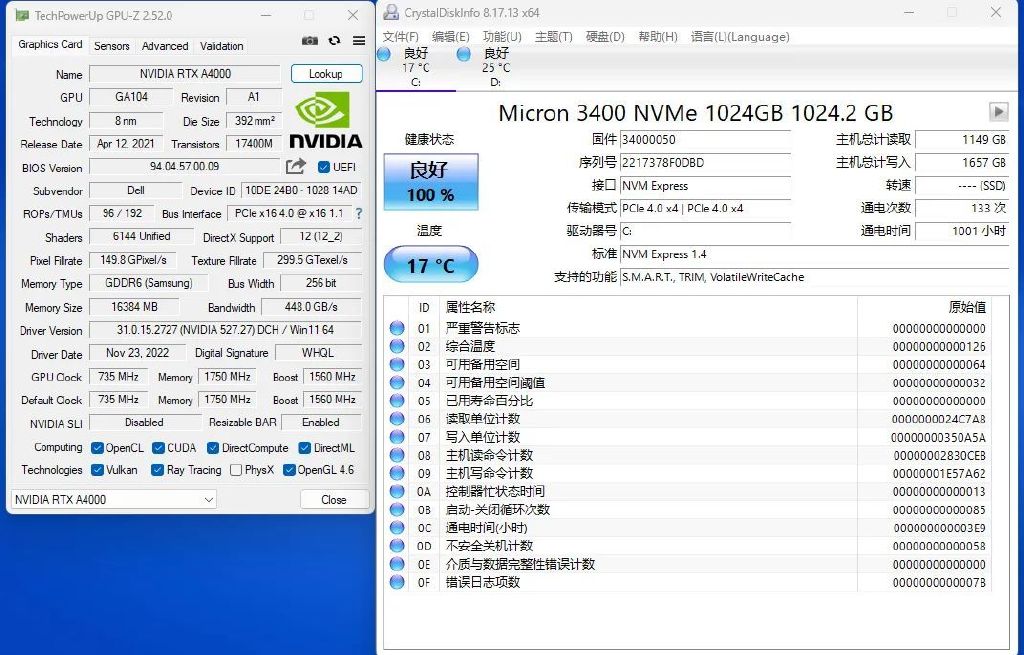The height and width of the screenshot is (655, 1024).
Task: Click the Close button in GPU-Z
Action: (334, 499)
